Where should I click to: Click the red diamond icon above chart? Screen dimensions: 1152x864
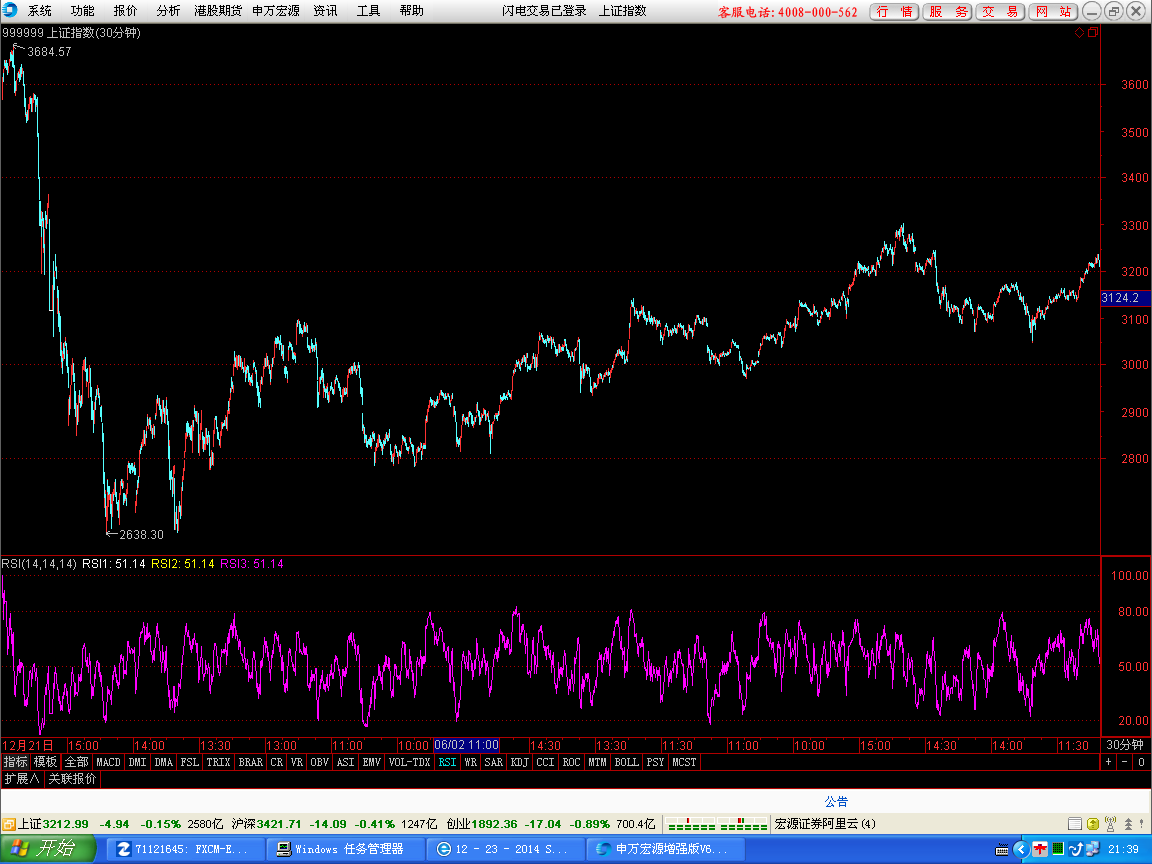tap(1079, 32)
